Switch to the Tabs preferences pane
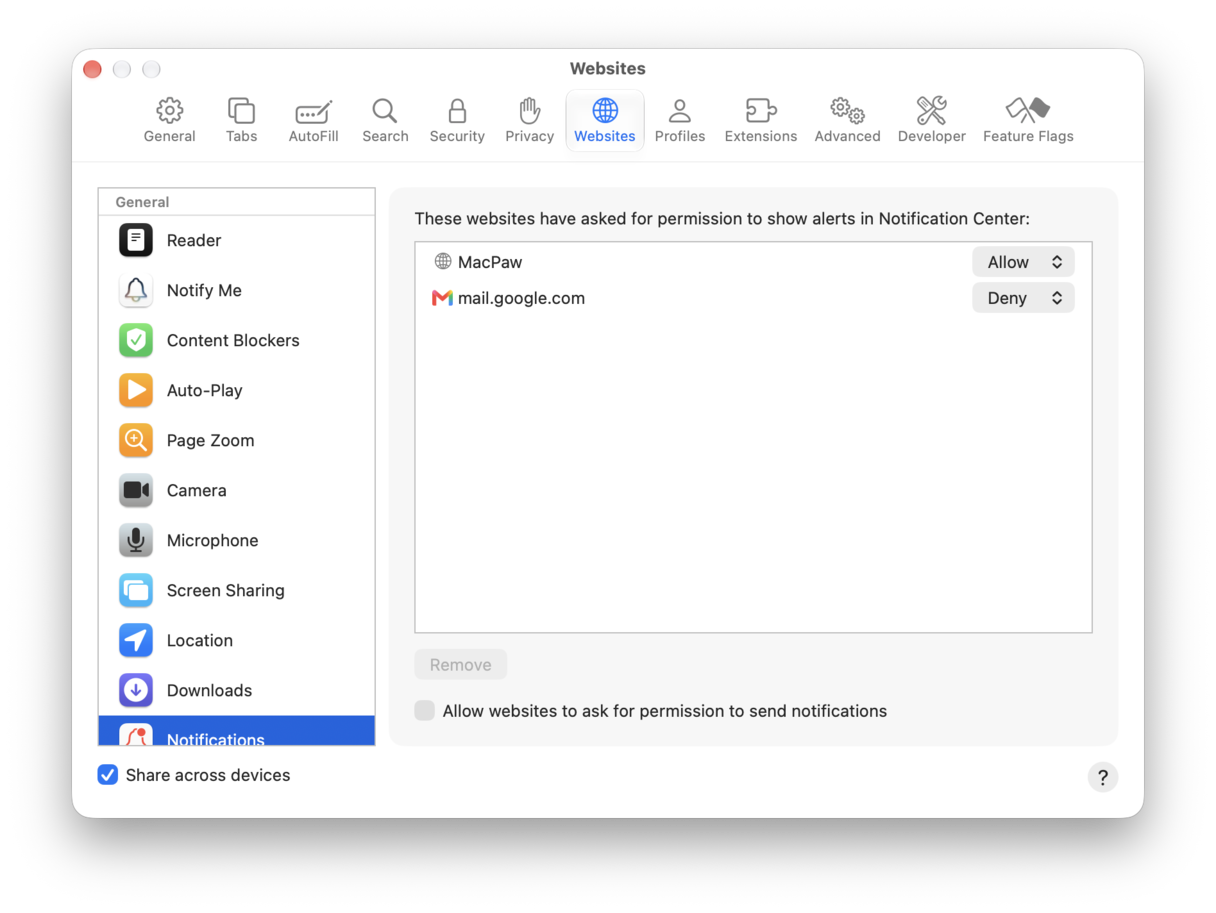Viewport: 1216px width, 913px height. pos(241,121)
